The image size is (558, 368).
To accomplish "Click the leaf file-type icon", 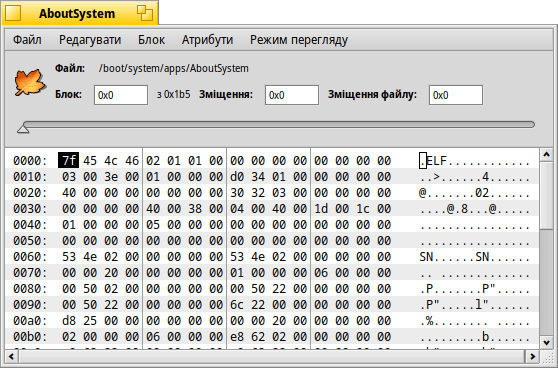I will tap(30, 83).
